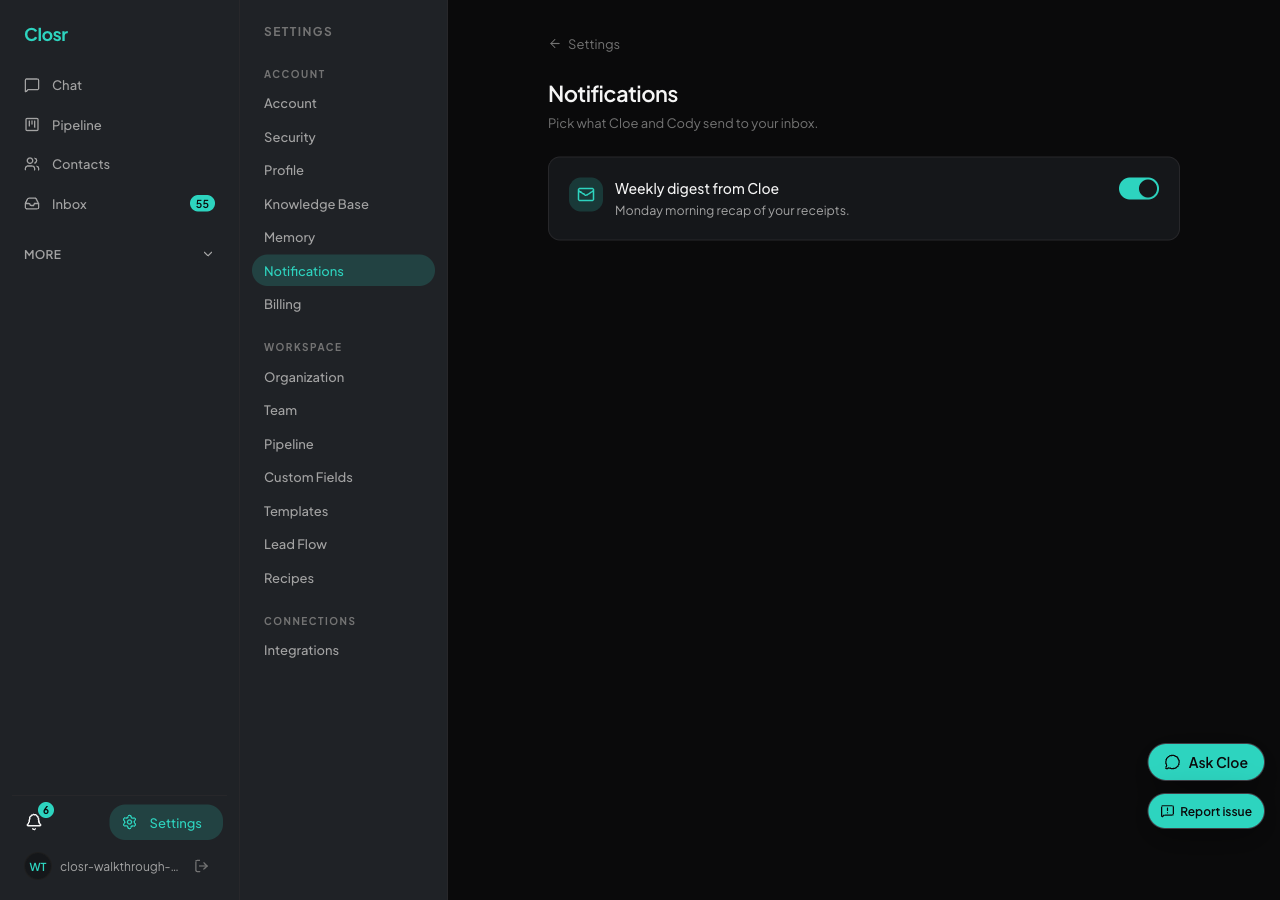Open Integrations under Connections
This screenshot has width=1280, height=900.
[343, 650]
